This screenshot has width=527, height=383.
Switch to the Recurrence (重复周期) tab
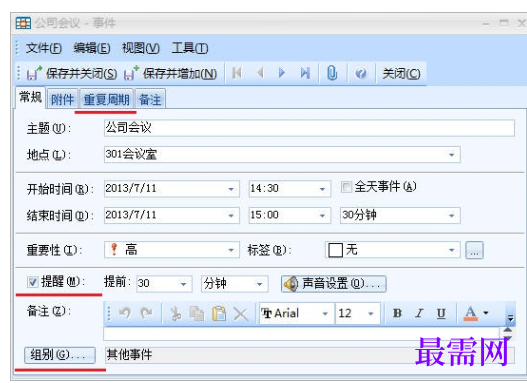106,99
